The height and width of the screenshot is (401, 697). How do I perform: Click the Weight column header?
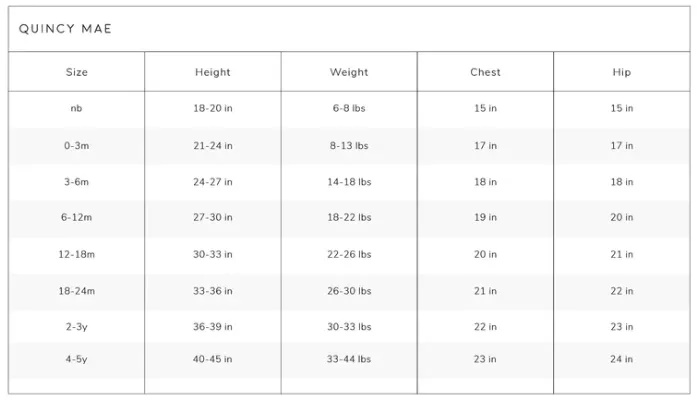tap(349, 72)
